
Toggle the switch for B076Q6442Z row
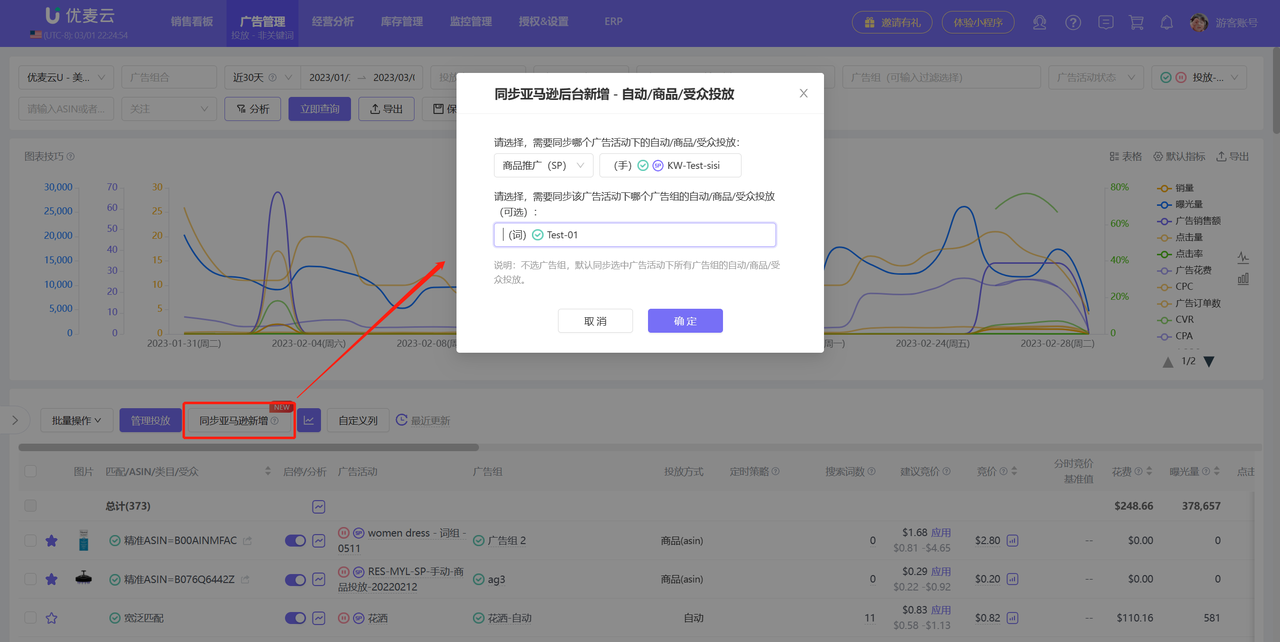(295, 580)
